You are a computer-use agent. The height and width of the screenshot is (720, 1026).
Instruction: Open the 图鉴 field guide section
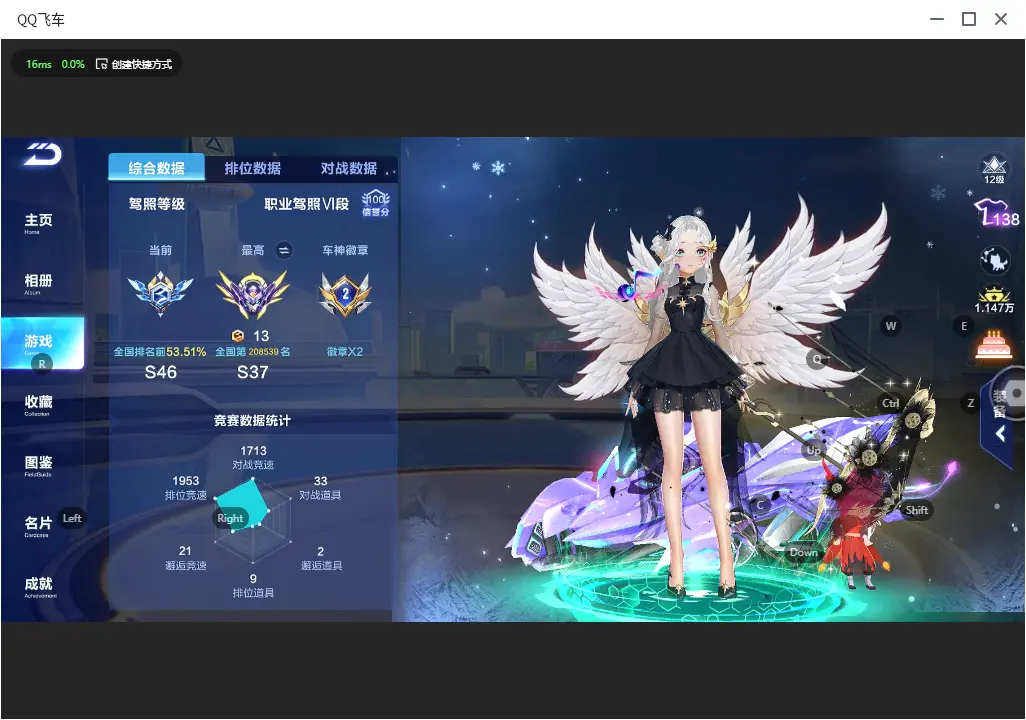click(38, 465)
